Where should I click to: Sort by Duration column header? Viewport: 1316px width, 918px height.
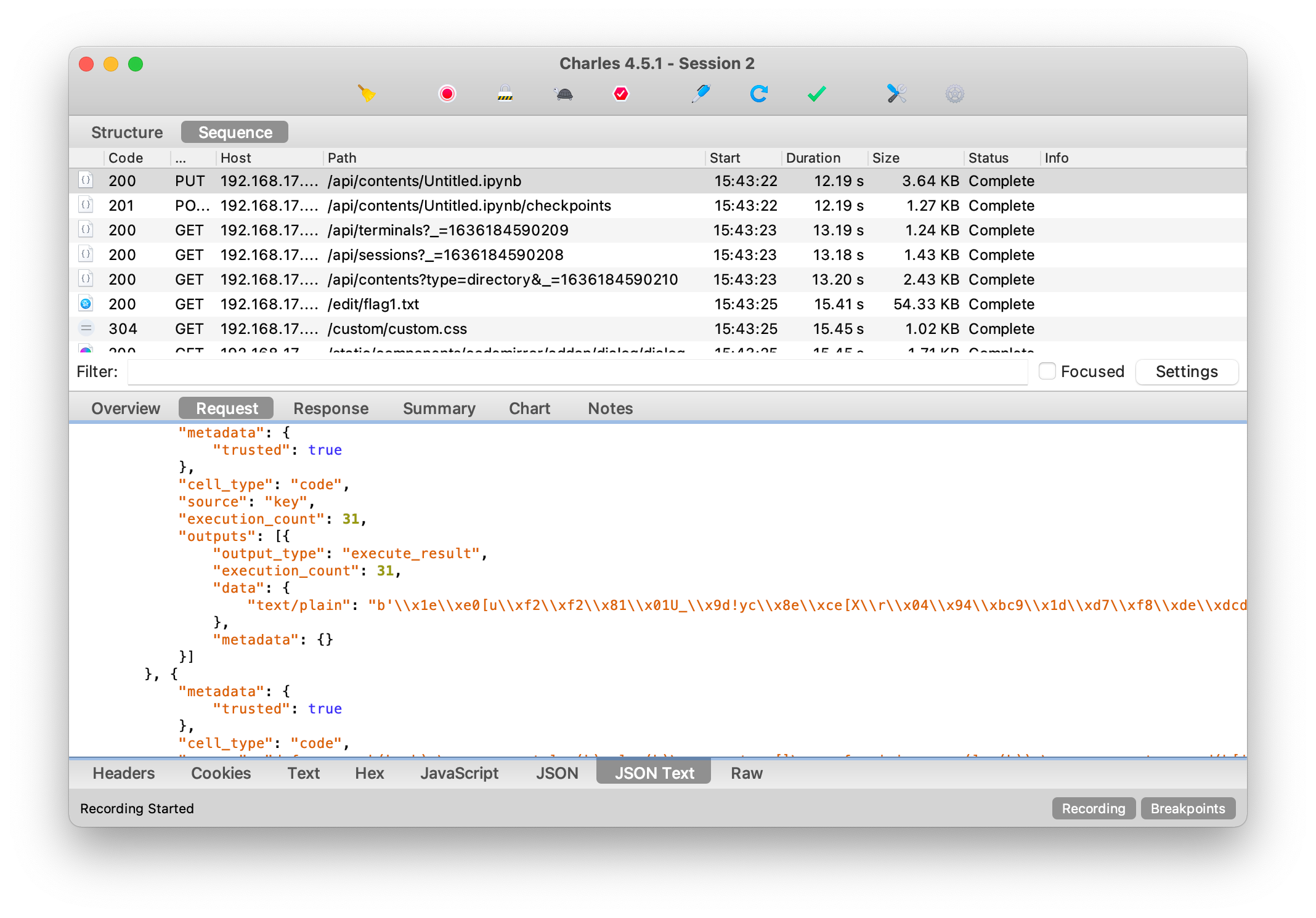(x=825, y=158)
